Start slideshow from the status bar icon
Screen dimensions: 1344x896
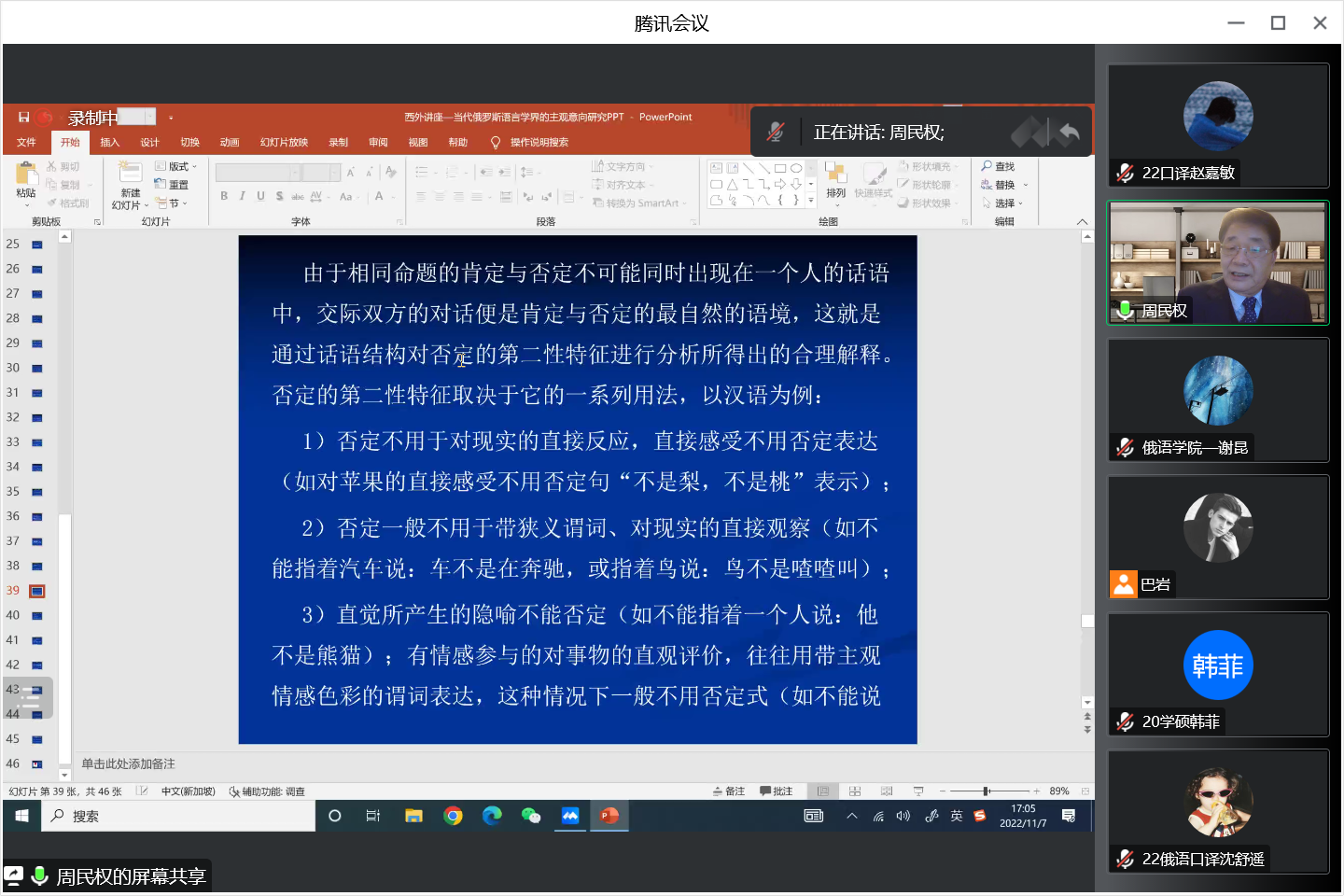click(918, 791)
